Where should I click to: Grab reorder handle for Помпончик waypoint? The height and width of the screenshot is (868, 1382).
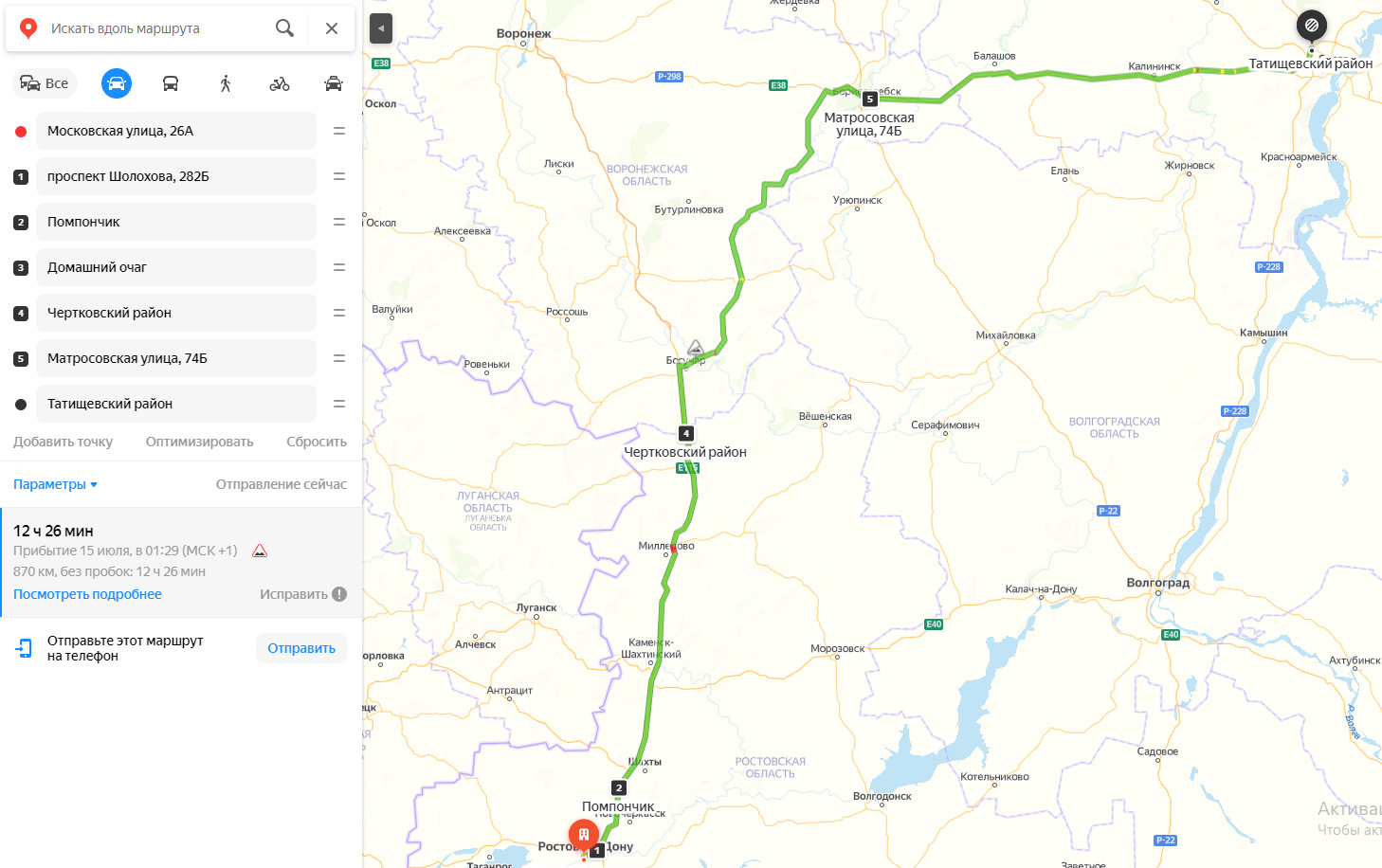(x=339, y=222)
